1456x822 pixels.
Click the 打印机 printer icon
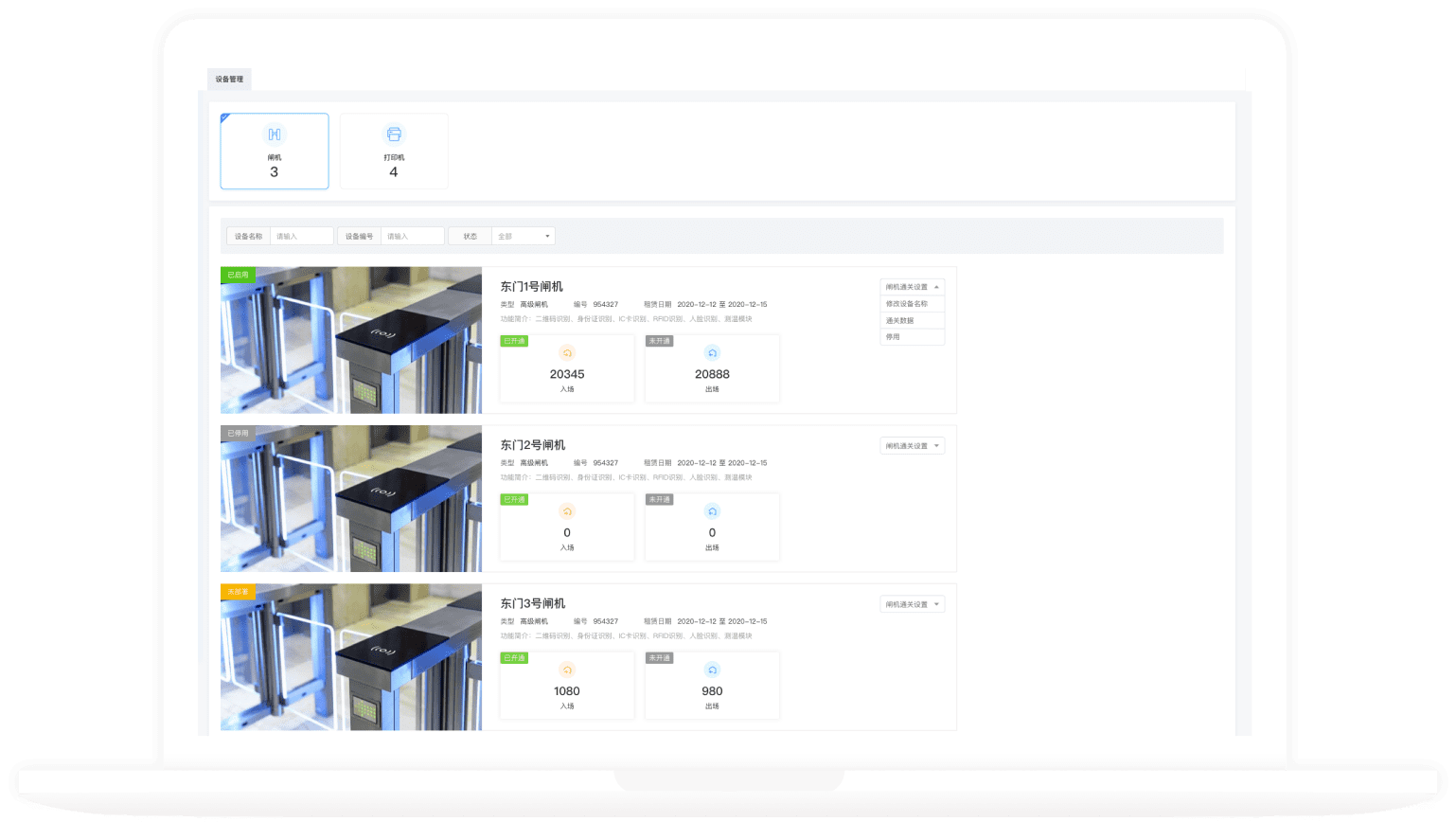[394, 134]
